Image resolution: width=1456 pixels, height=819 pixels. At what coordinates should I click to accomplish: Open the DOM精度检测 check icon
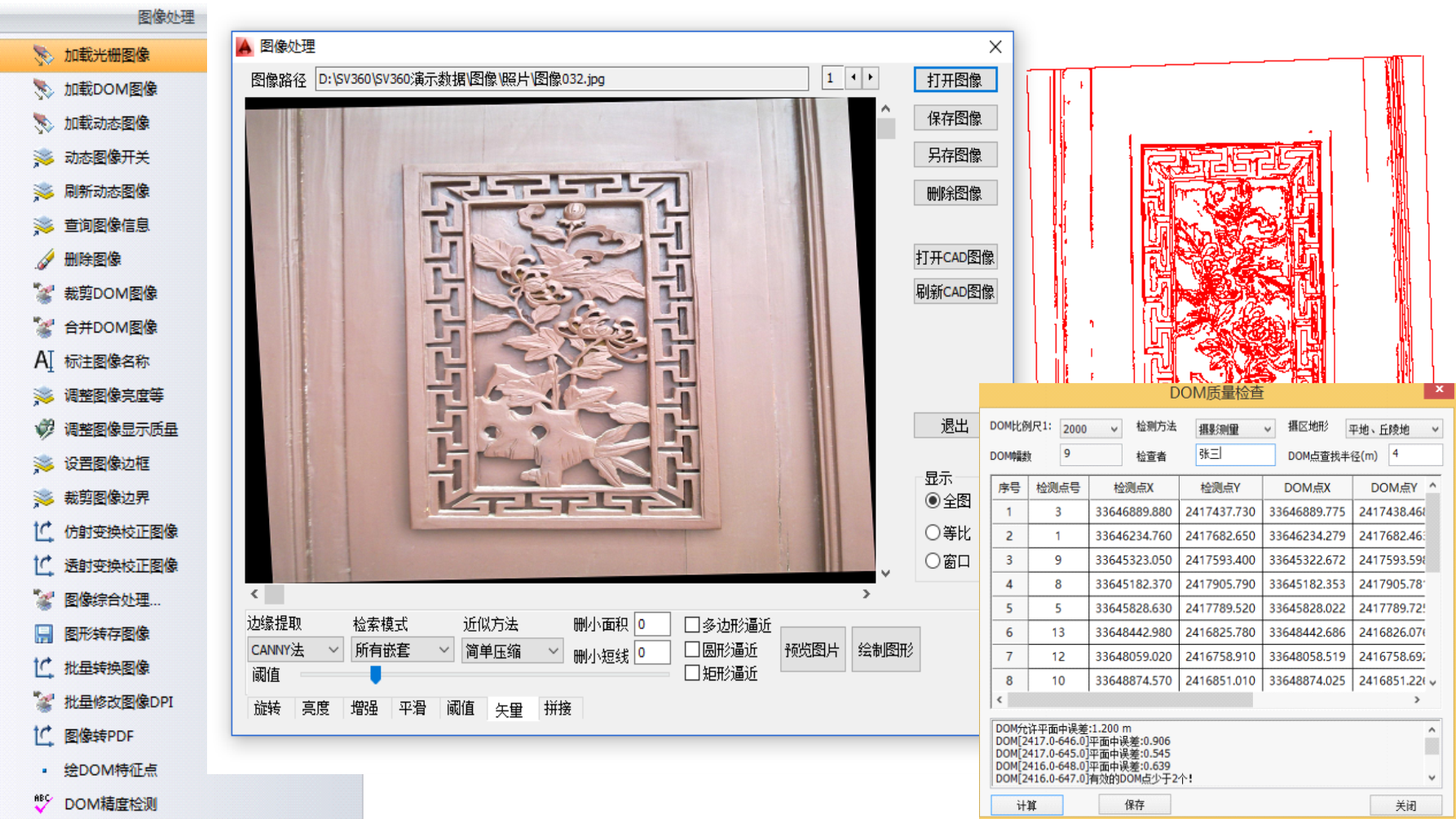point(43,804)
